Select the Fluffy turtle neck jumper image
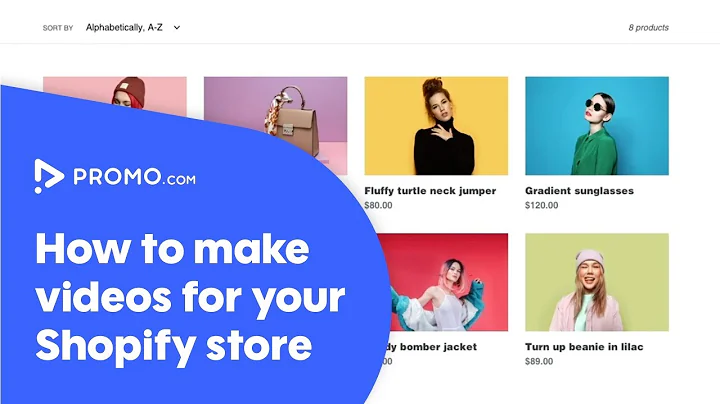Viewport: 720px width, 404px height. pyautogui.click(x=436, y=126)
